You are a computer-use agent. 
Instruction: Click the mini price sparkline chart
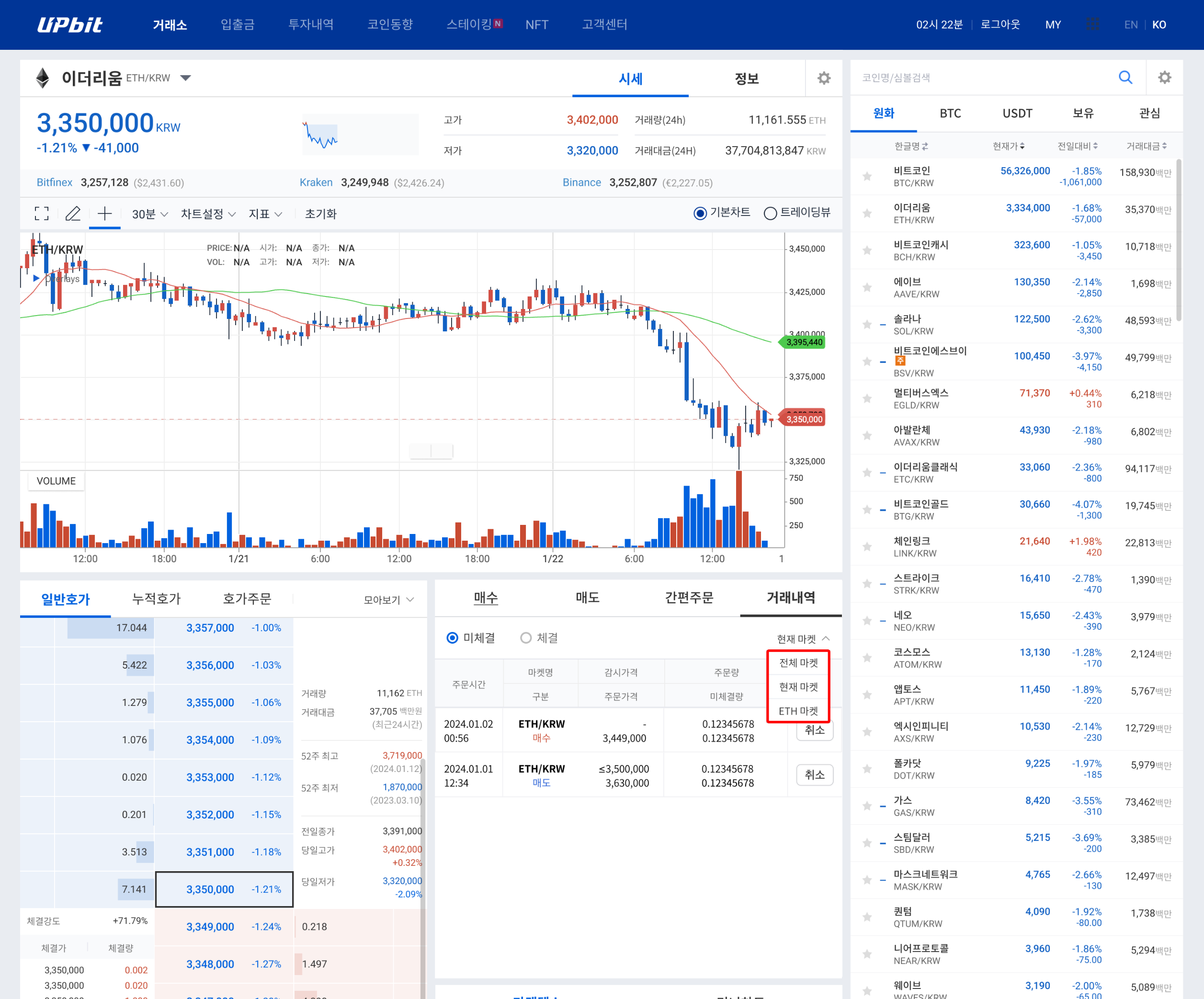tap(360, 134)
